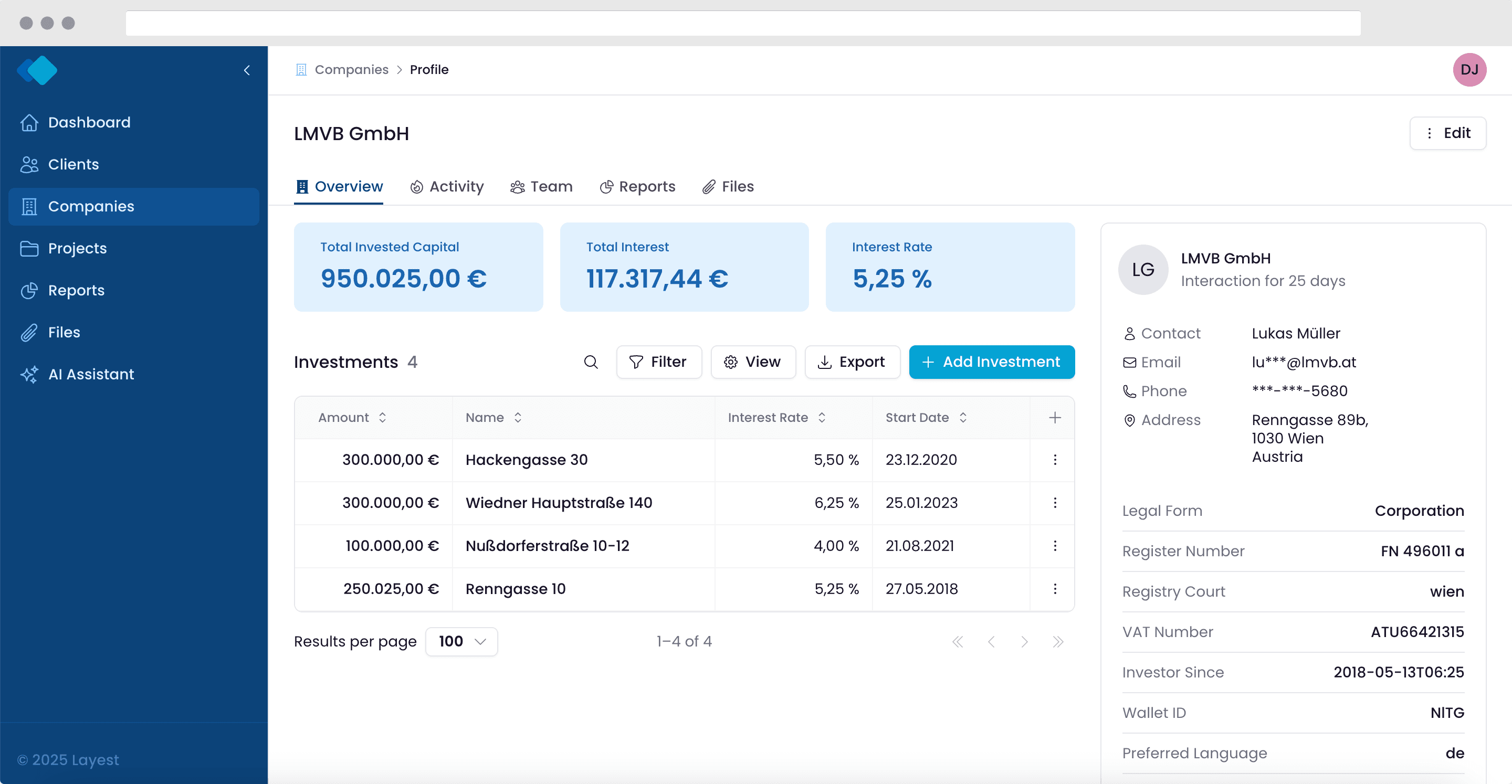
Task: Open the search icon above the investments table
Action: coord(591,362)
